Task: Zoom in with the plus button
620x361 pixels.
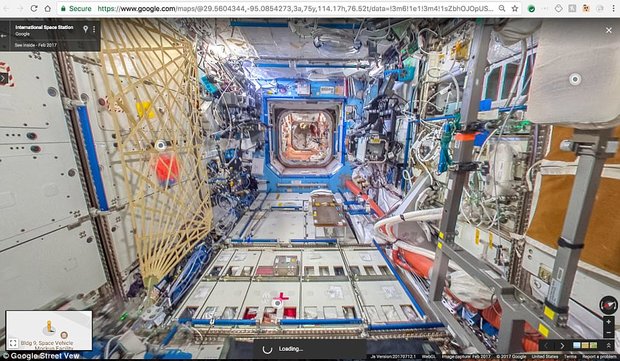Action: (x=609, y=322)
